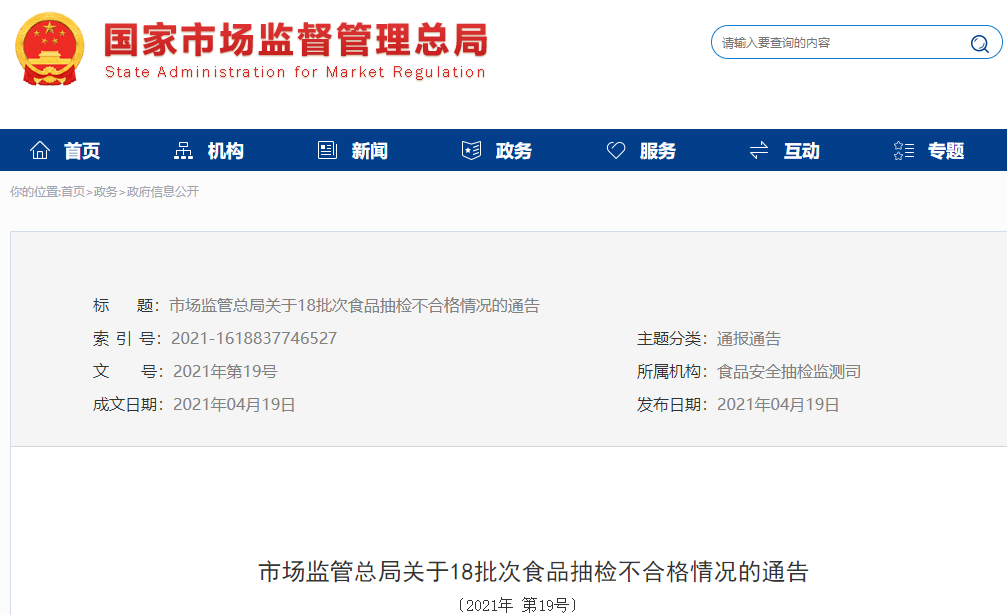Open the 服务 navigation menu item

click(658, 151)
